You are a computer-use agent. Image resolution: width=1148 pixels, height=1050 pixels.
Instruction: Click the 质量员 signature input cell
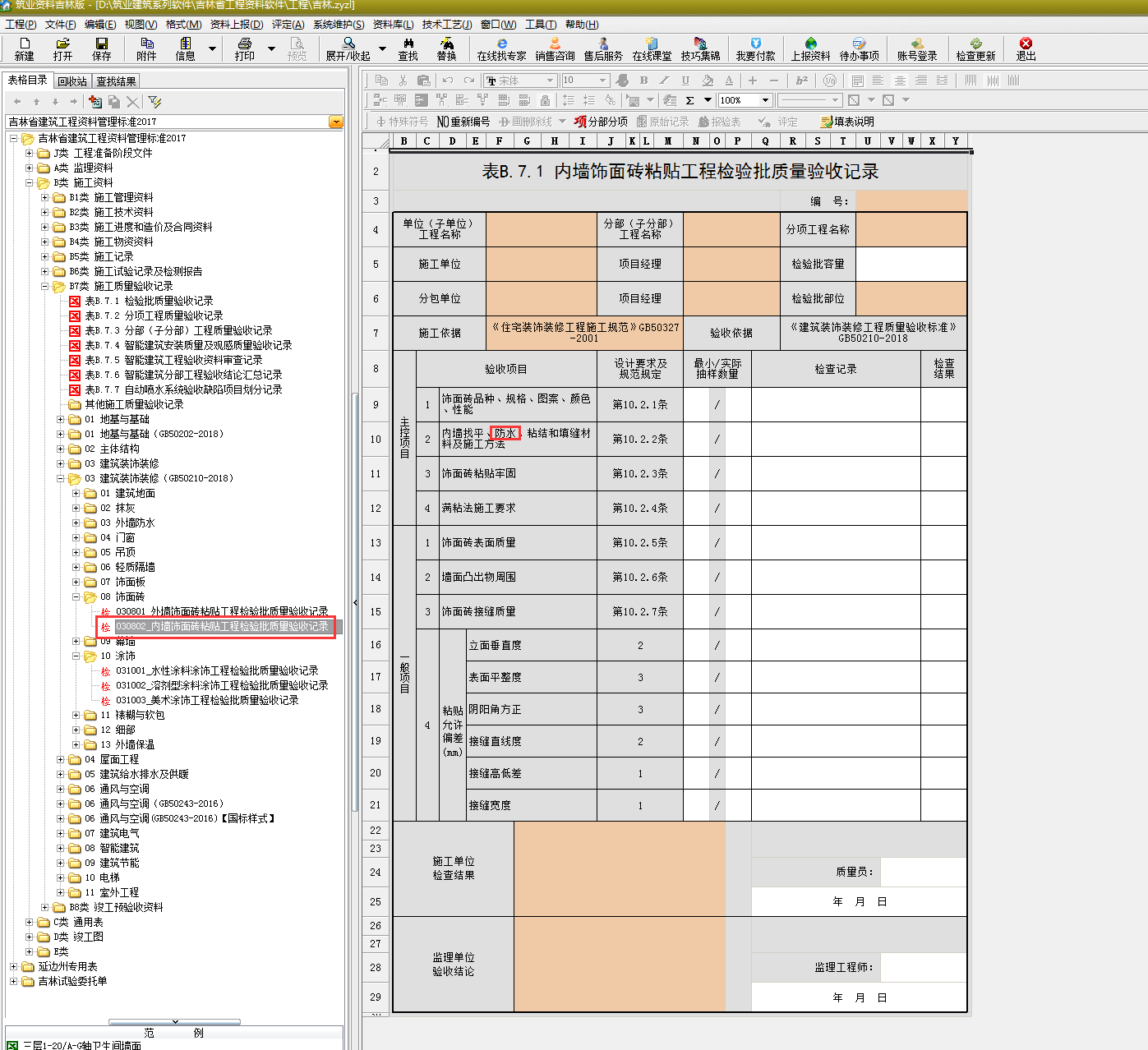[923, 872]
